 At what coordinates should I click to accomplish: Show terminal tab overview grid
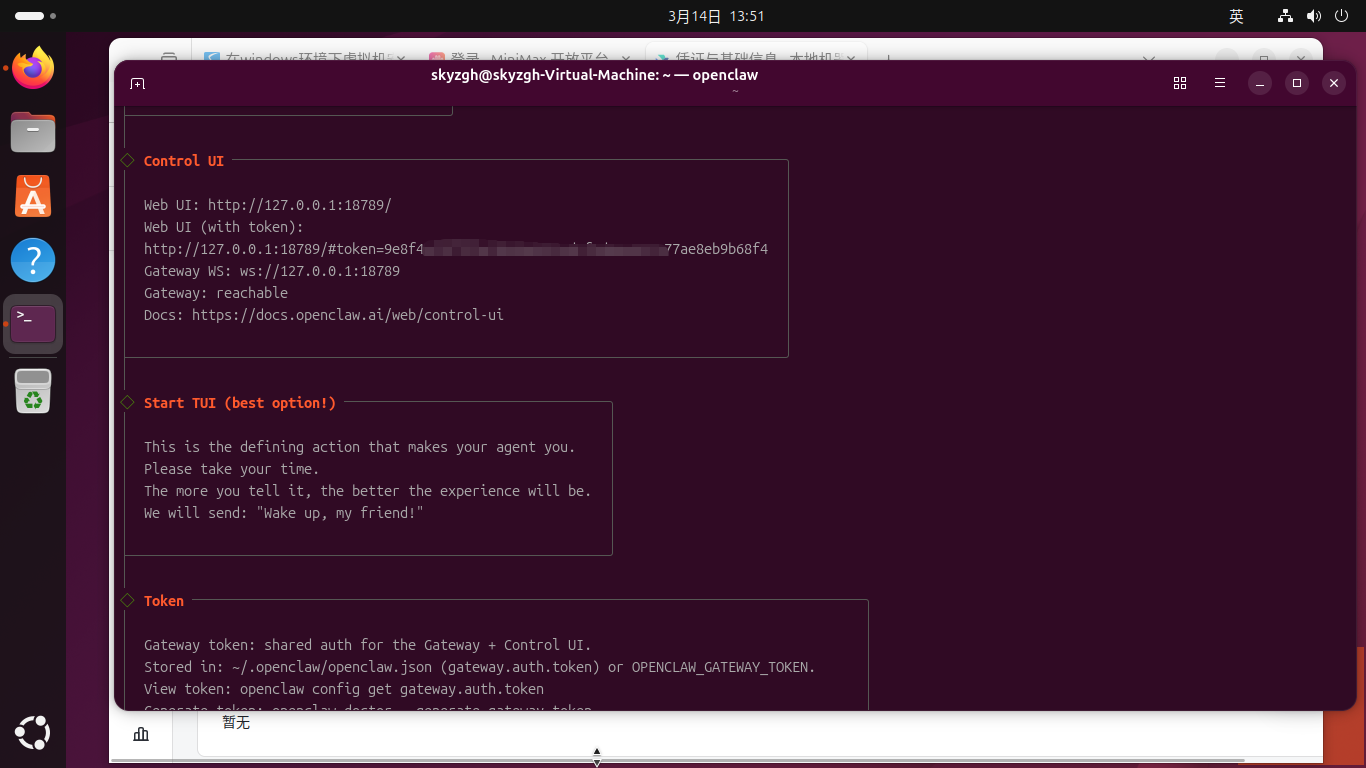(x=1180, y=83)
